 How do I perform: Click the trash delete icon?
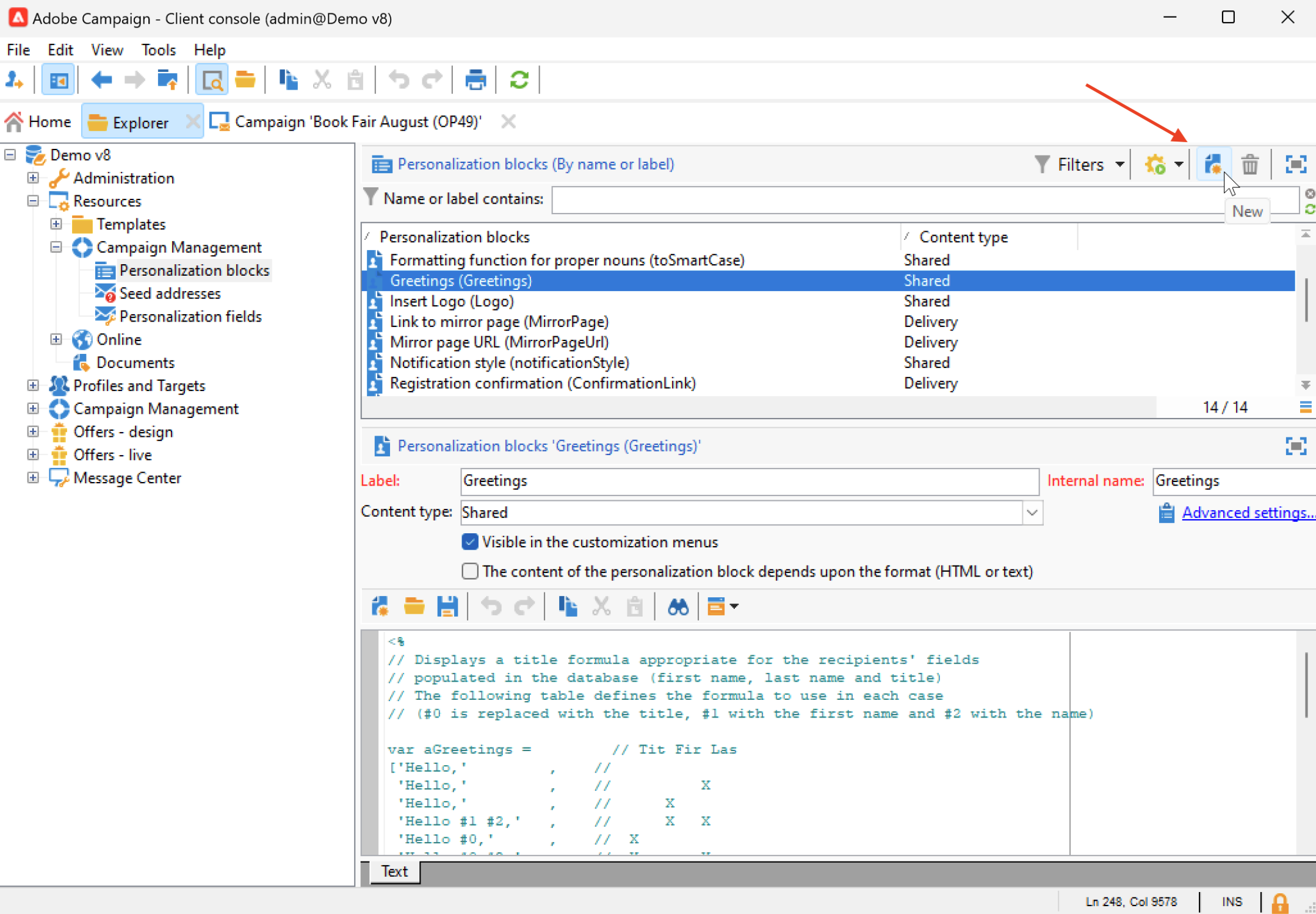1249,164
